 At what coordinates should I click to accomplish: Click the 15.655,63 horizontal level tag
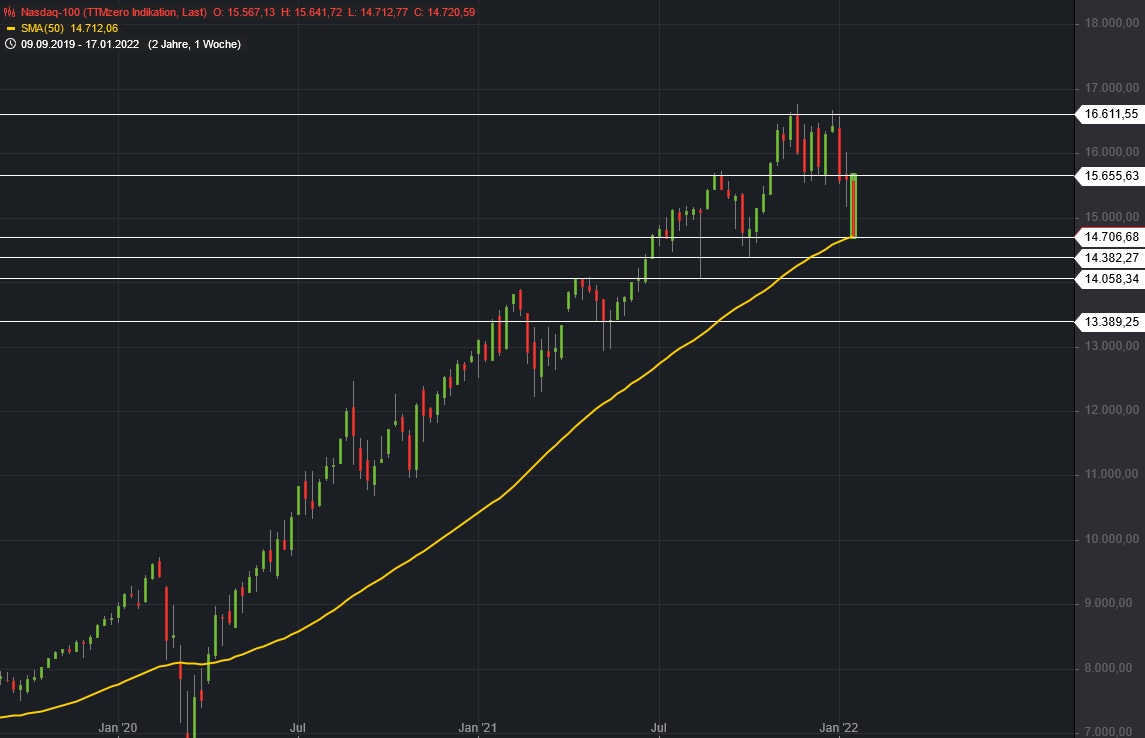[1111, 177]
